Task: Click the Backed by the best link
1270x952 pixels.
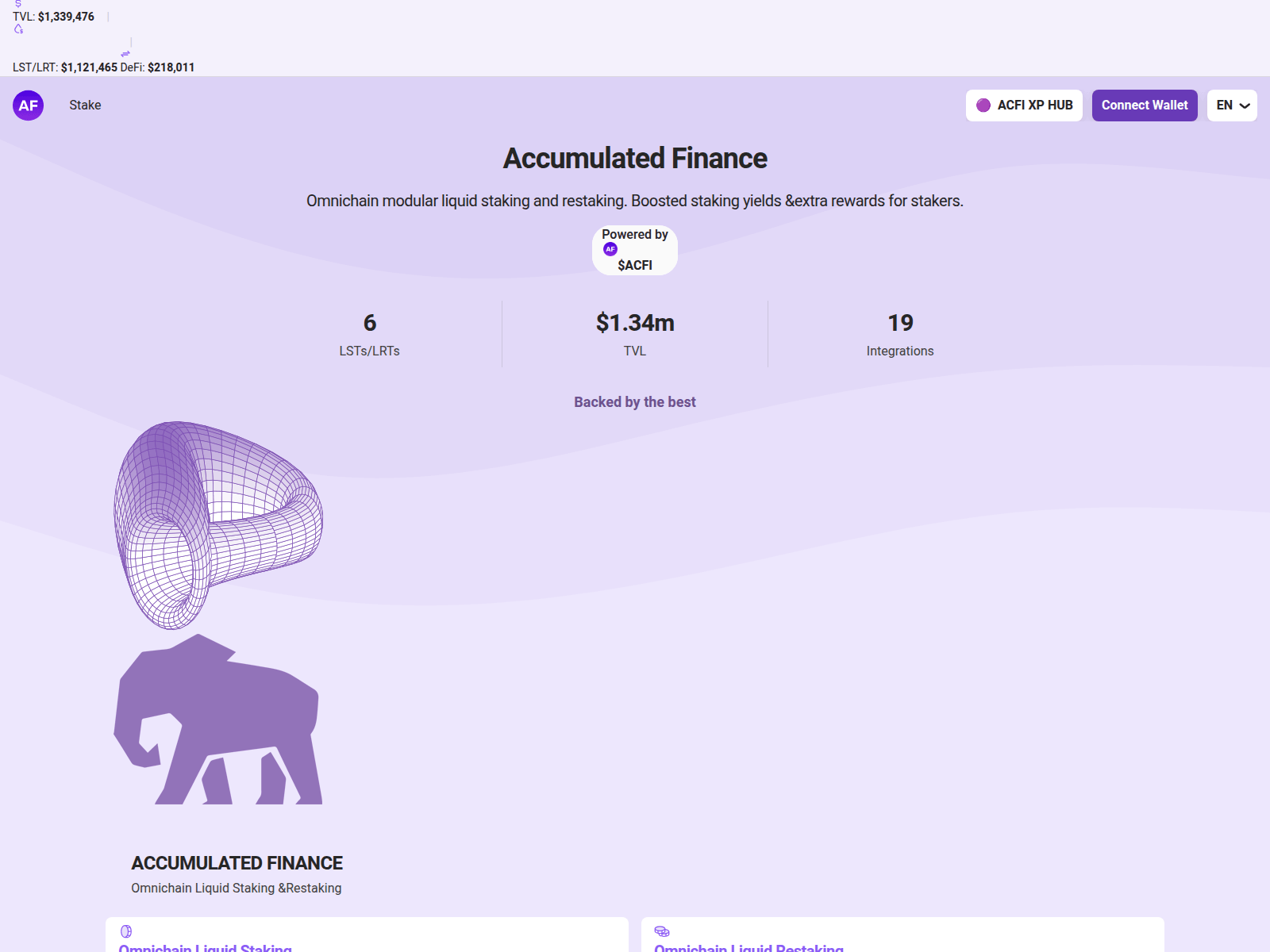Action: coord(634,402)
